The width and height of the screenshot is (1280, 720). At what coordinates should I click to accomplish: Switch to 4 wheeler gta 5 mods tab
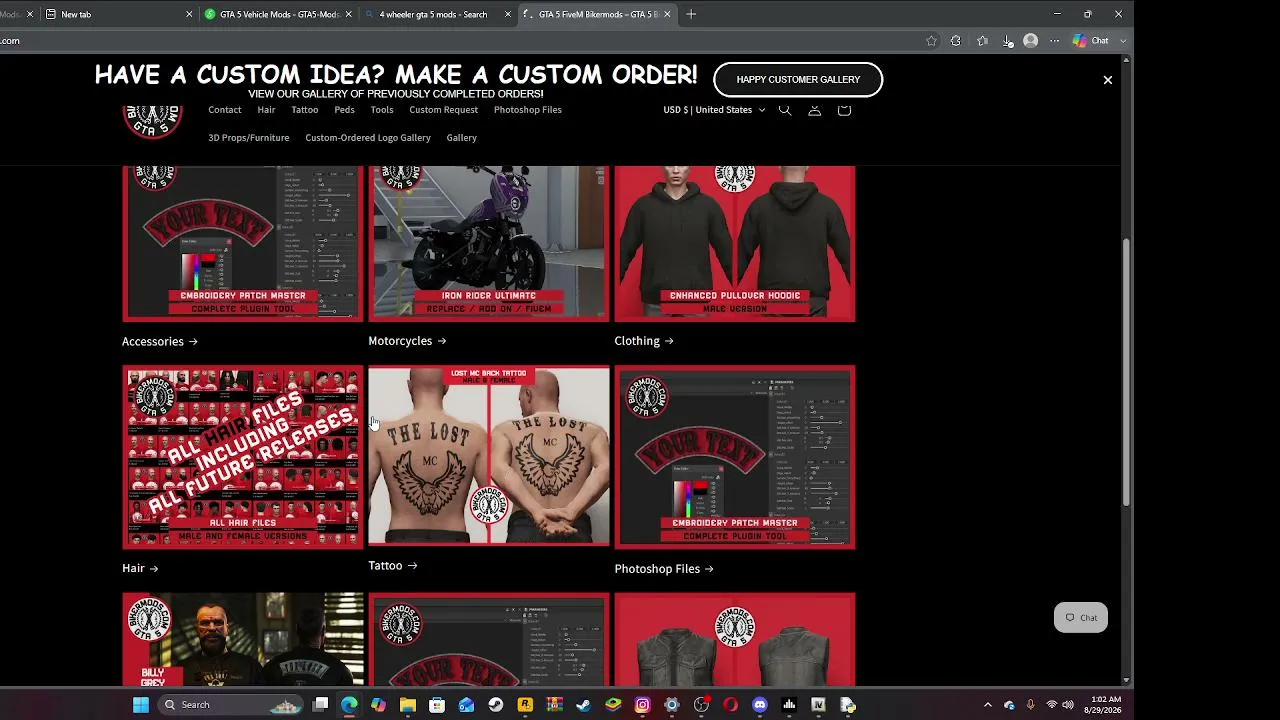438,14
